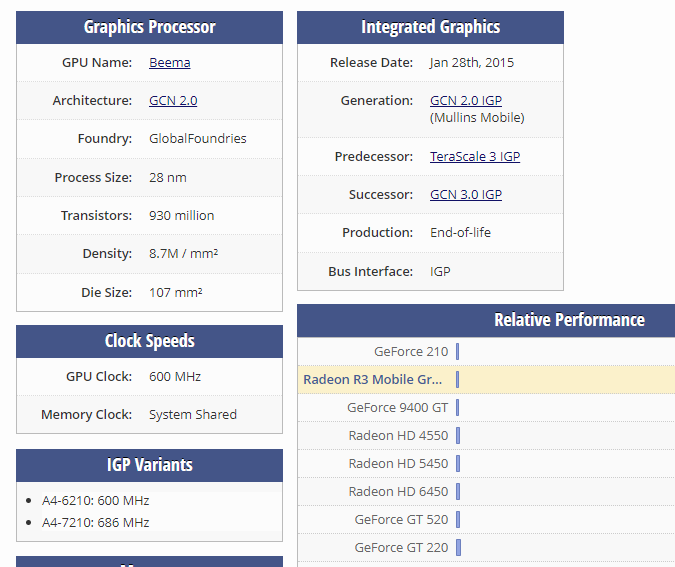Select the A4-6210: 600 MHz variant
The image size is (675, 567).
click(x=96, y=501)
